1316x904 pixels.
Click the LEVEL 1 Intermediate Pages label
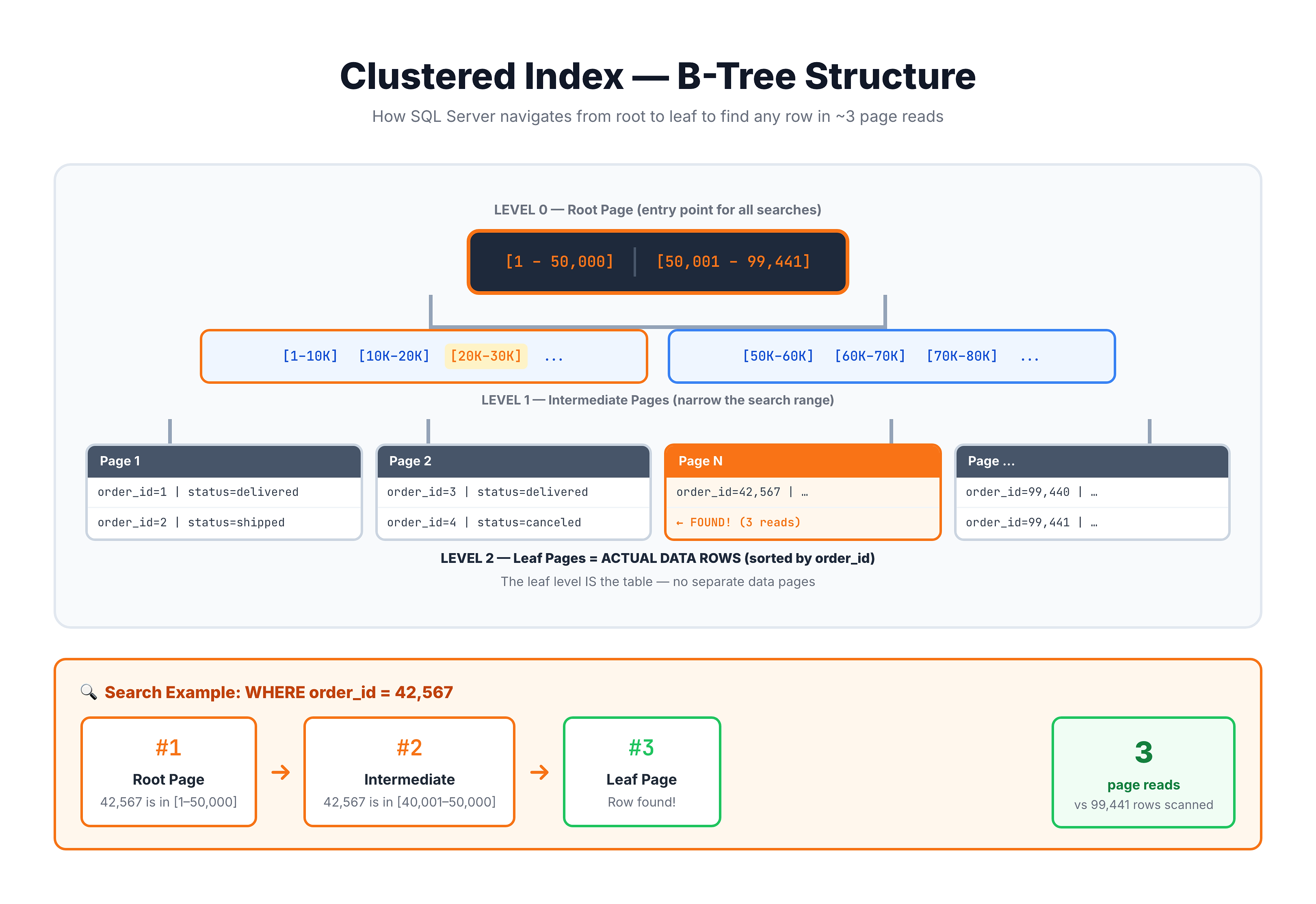pos(658,400)
